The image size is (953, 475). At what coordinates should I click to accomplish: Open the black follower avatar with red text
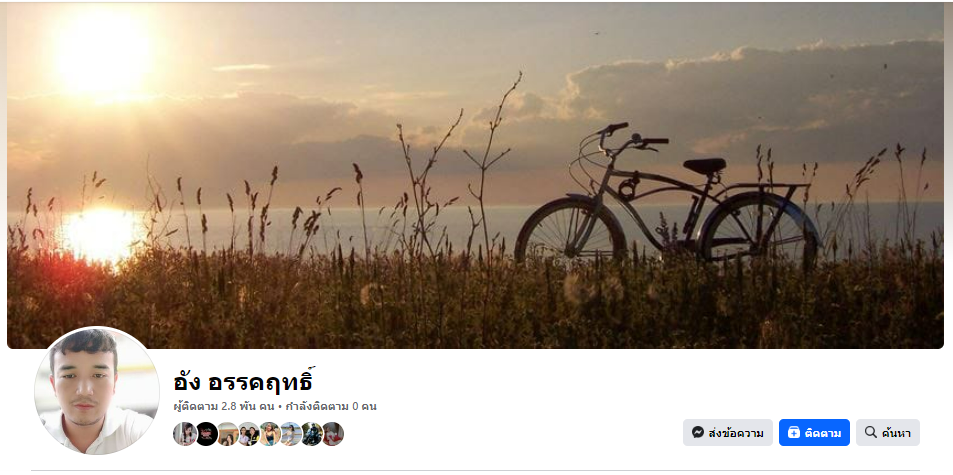click(x=207, y=434)
